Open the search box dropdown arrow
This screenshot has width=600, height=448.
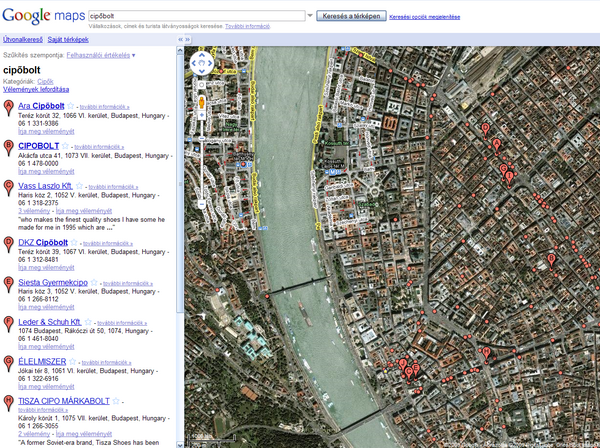[310, 16]
